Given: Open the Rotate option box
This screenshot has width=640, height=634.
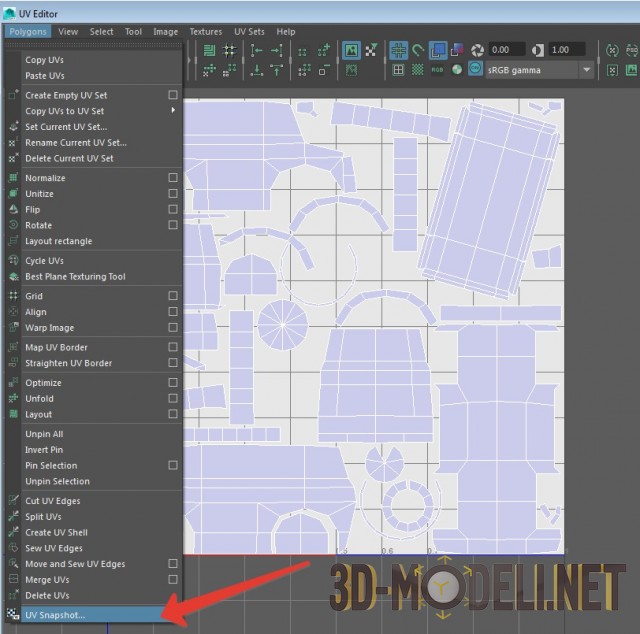Looking at the screenshot, I should click(x=173, y=225).
